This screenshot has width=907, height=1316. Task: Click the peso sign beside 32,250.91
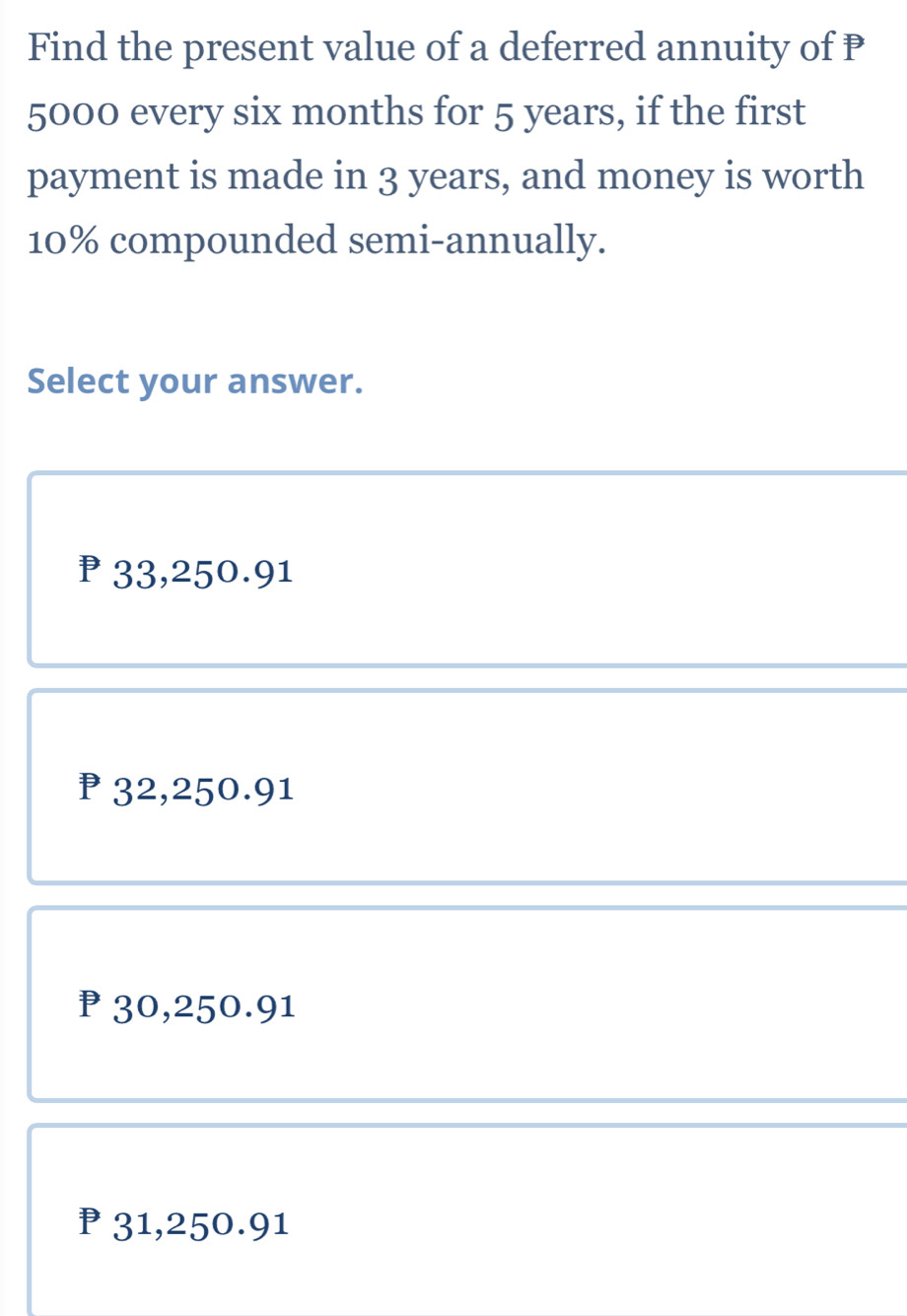pos(91,787)
